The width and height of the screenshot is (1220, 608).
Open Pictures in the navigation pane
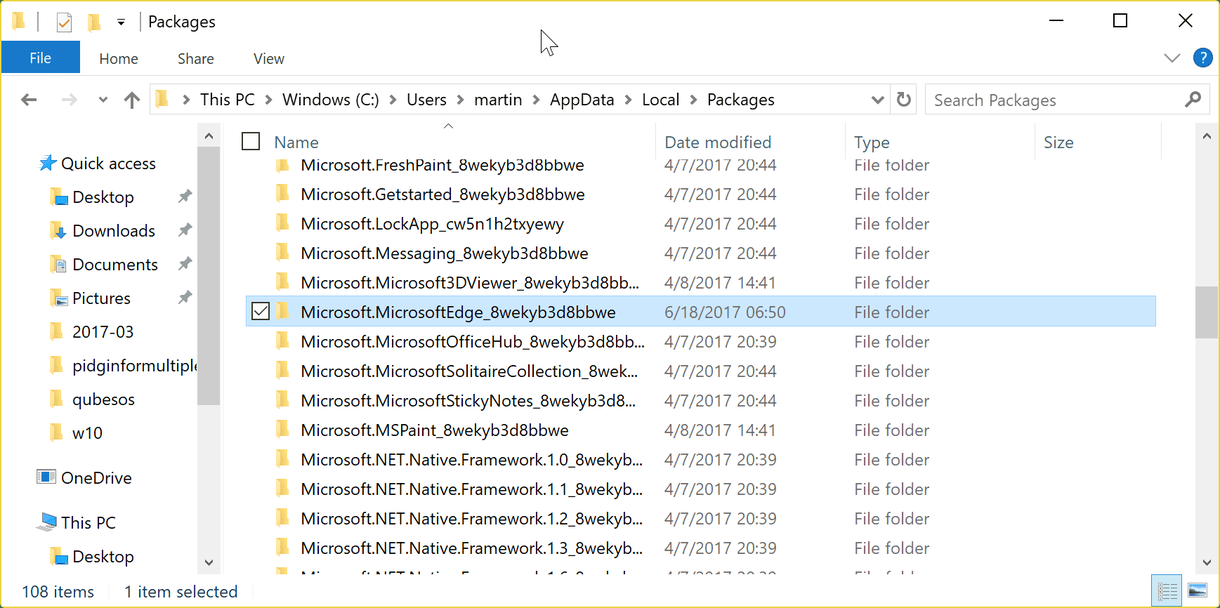[x=101, y=298]
